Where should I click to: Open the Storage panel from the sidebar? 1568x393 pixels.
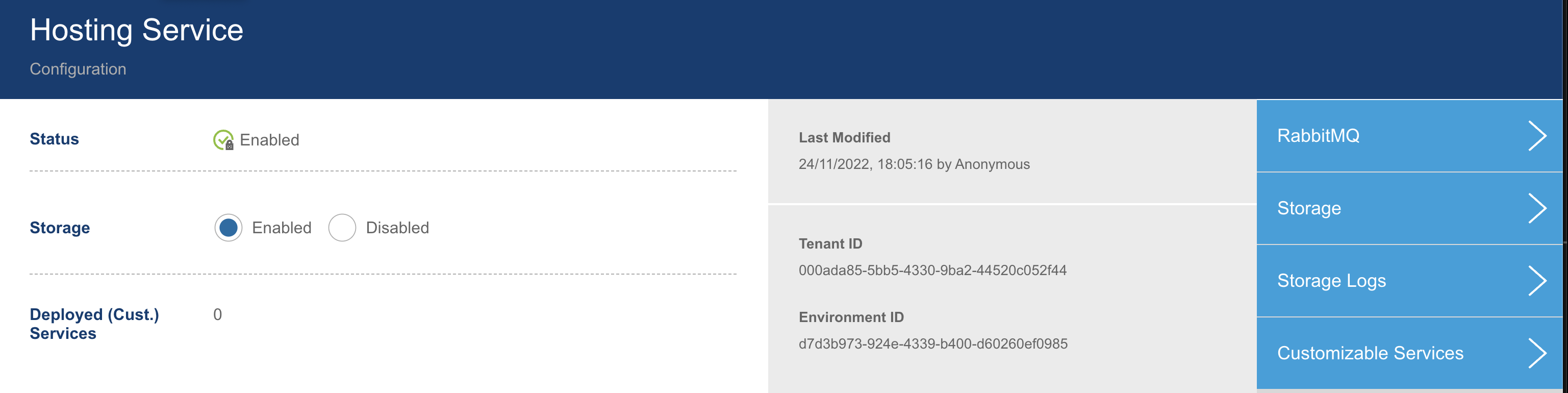click(1309, 208)
